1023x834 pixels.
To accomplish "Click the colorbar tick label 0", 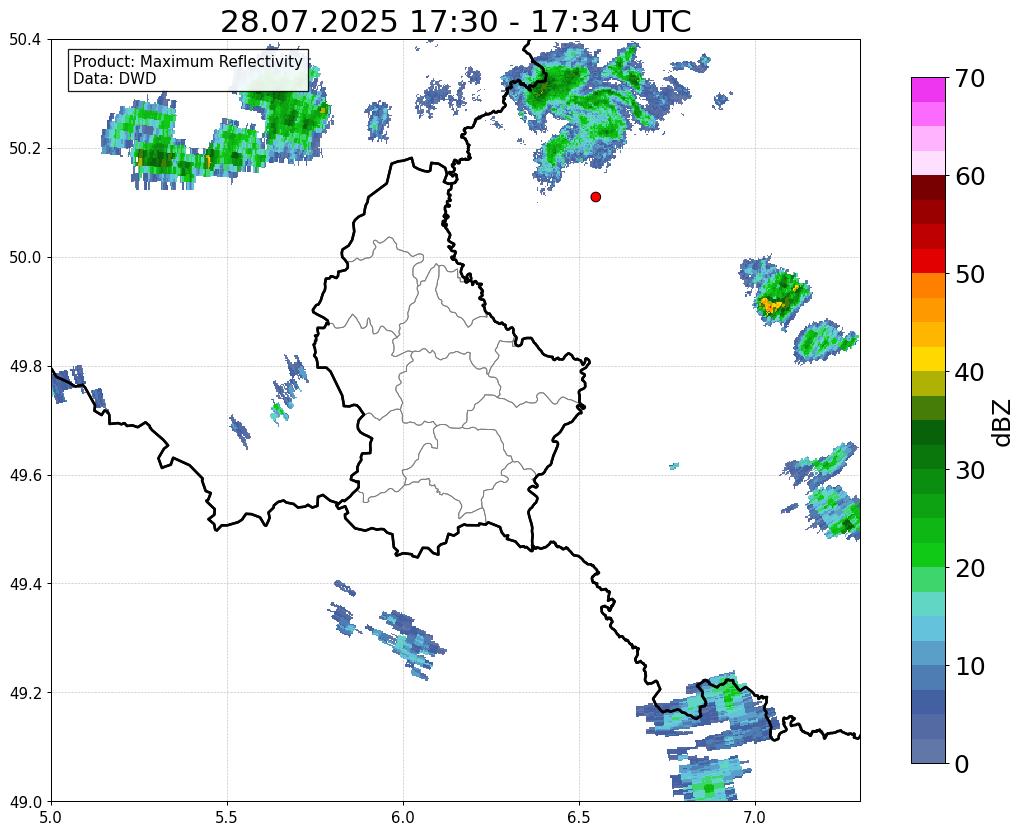I will [962, 764].
